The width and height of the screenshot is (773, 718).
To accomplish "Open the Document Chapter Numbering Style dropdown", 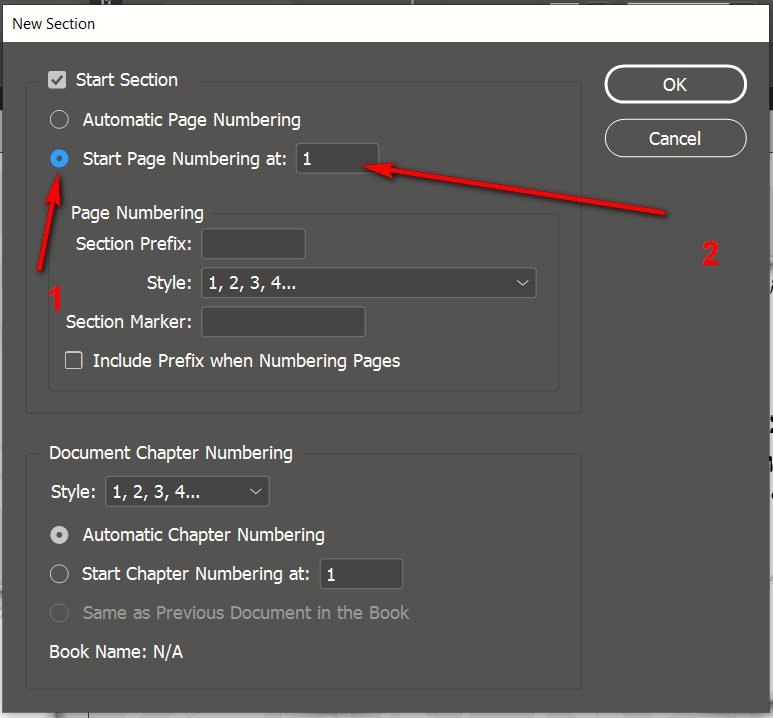I will point(187,492).
